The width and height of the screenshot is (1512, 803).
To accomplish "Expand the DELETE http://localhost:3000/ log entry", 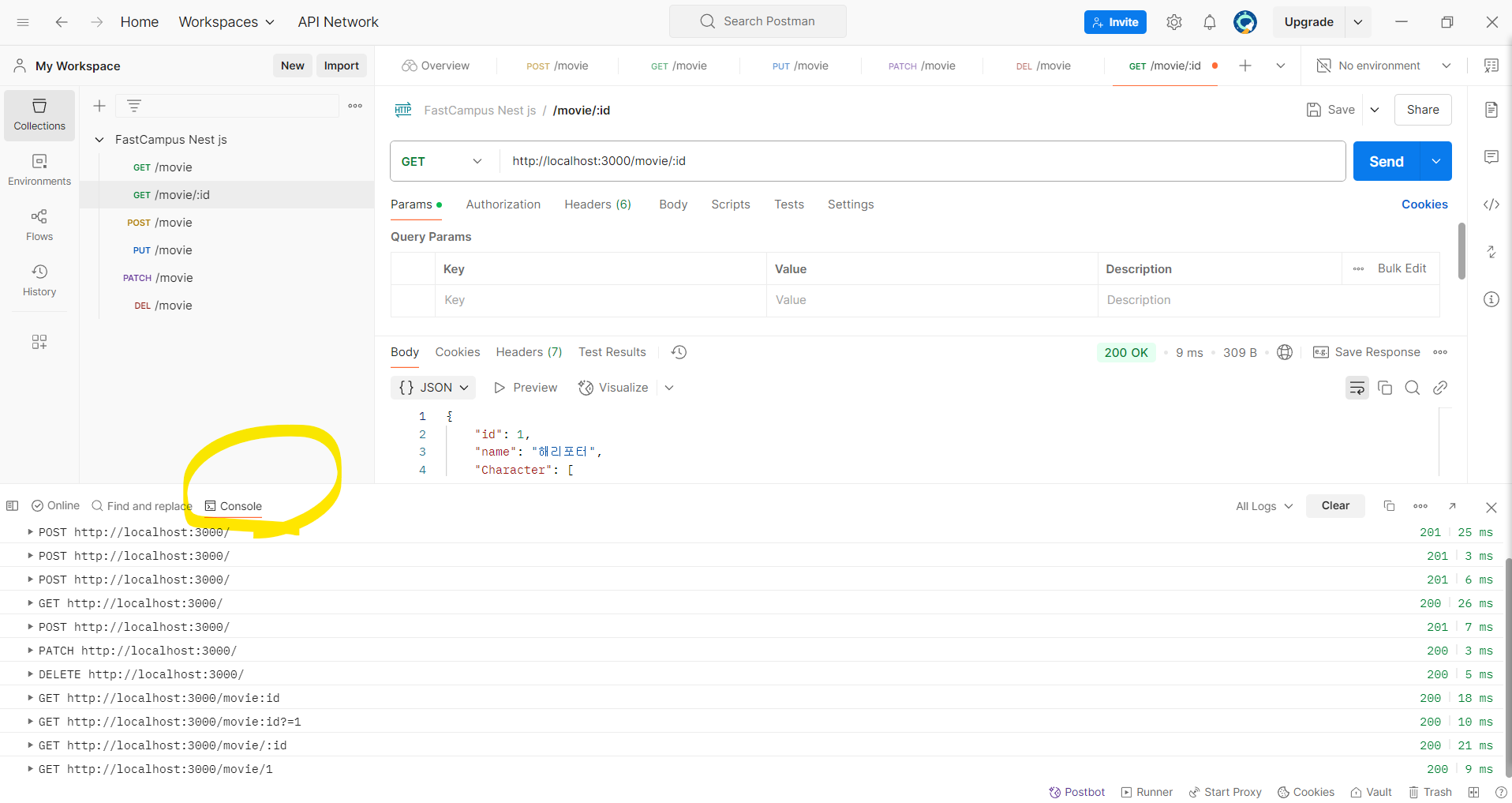I will click(30, 674).
